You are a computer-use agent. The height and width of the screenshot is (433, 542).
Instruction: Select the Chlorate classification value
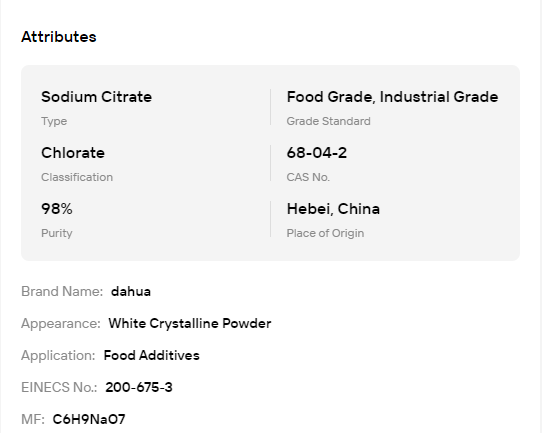click(73, 153)
